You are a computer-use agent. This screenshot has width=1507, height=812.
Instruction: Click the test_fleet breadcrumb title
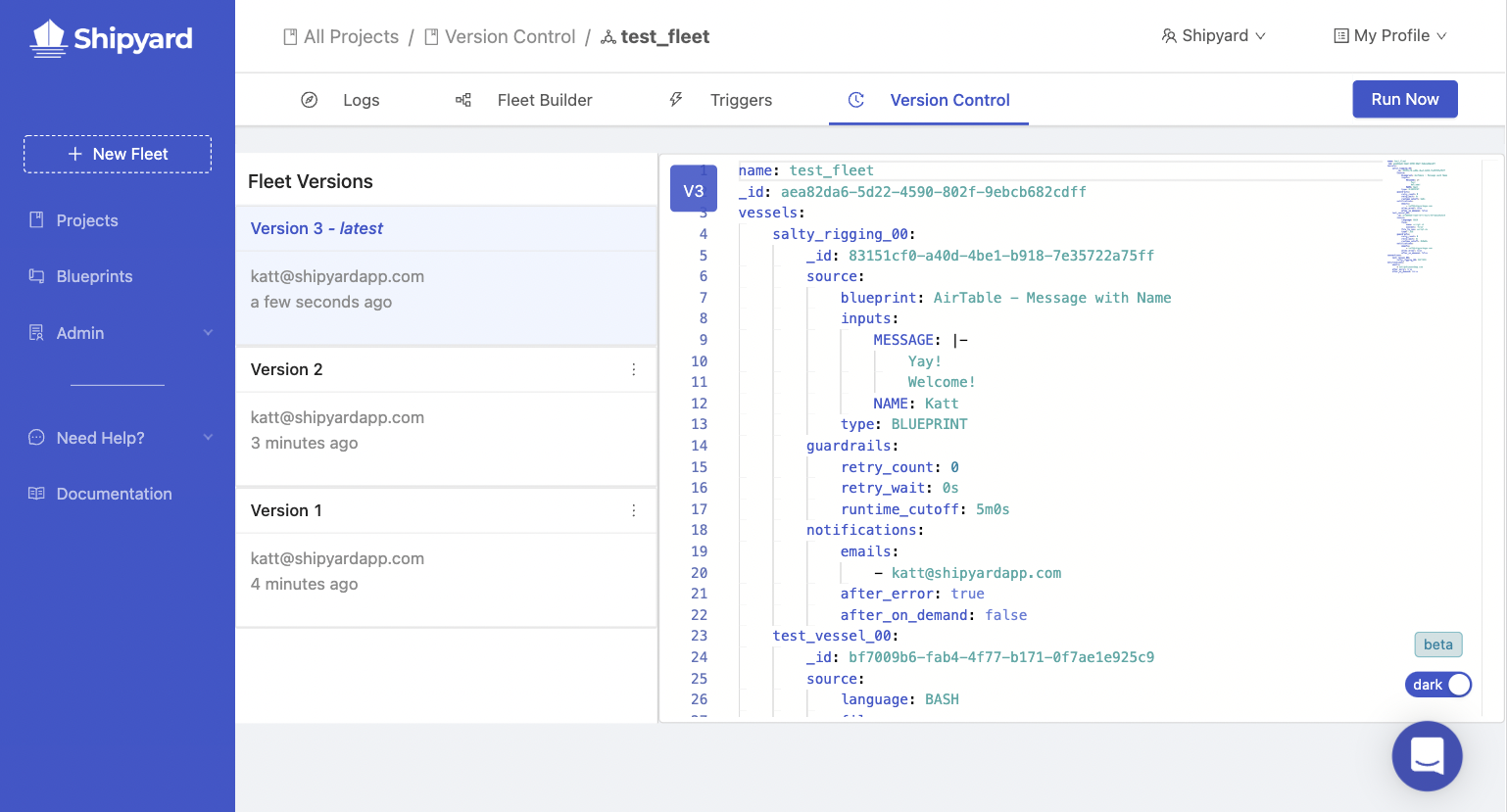coord(665,37)
